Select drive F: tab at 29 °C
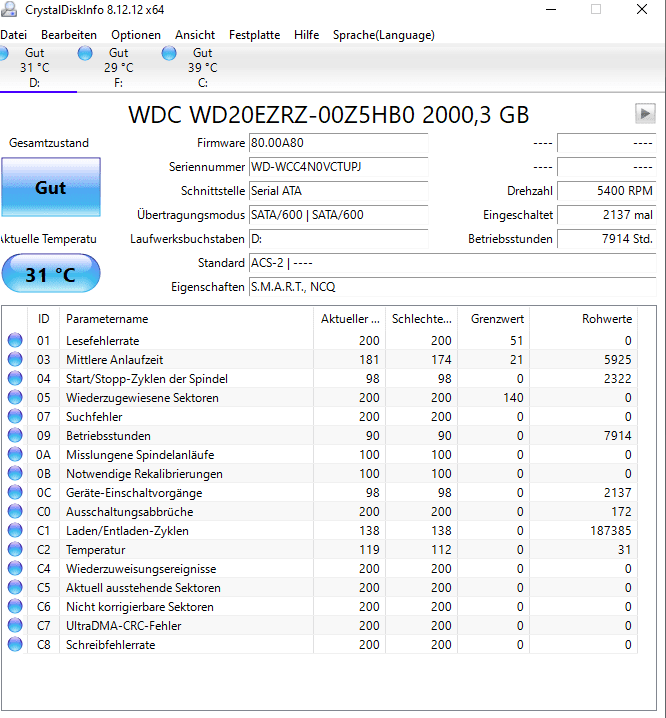This screenshot has height=718, width=666. [x=118, y=68]
